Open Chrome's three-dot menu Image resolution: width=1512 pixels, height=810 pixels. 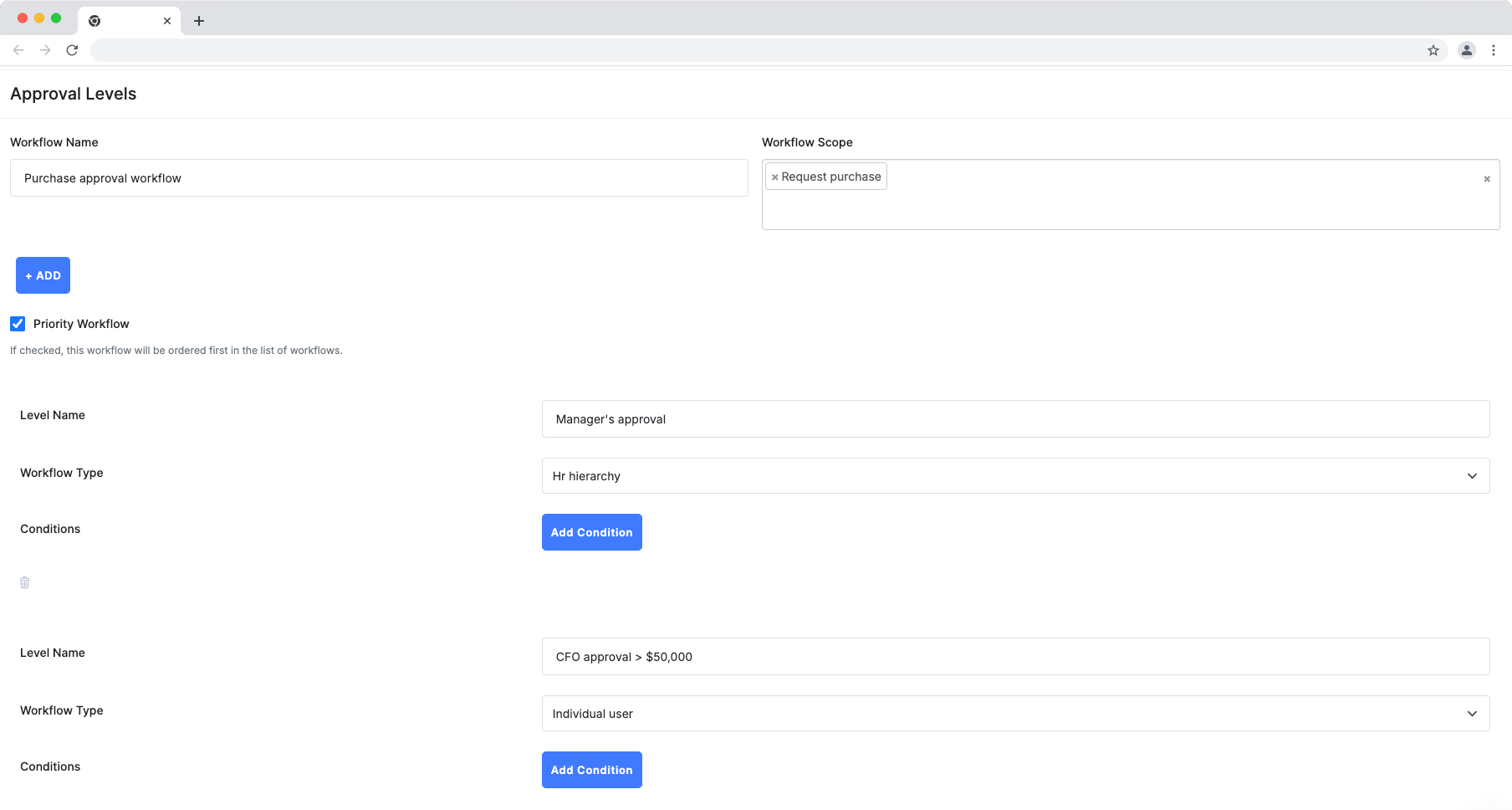[x=1494, y=50]
